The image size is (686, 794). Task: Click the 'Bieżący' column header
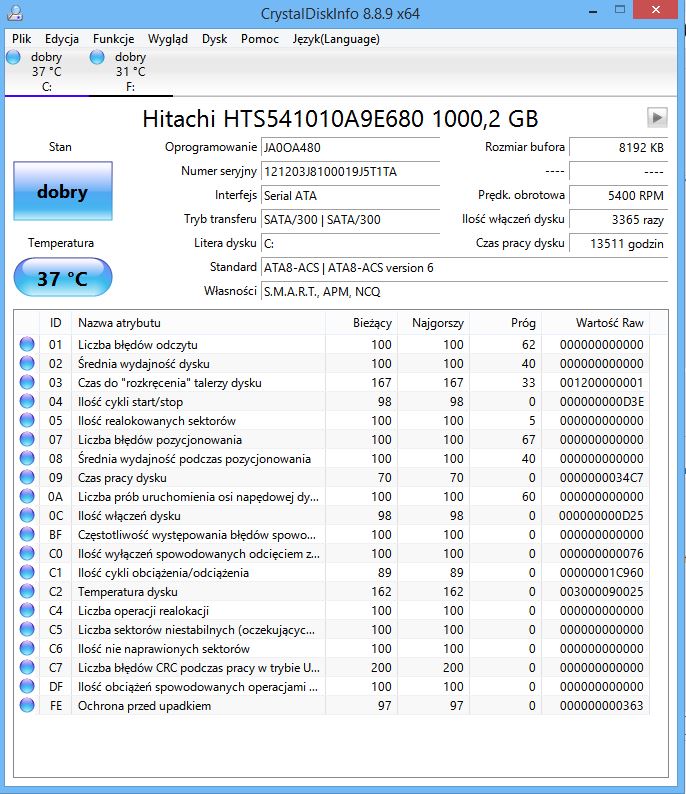pos(361,323)
